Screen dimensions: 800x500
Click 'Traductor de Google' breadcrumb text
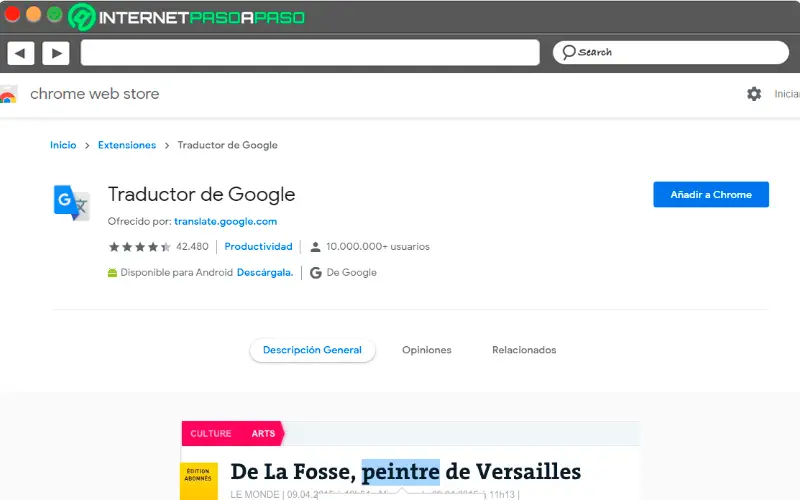[x=228, y=145]
